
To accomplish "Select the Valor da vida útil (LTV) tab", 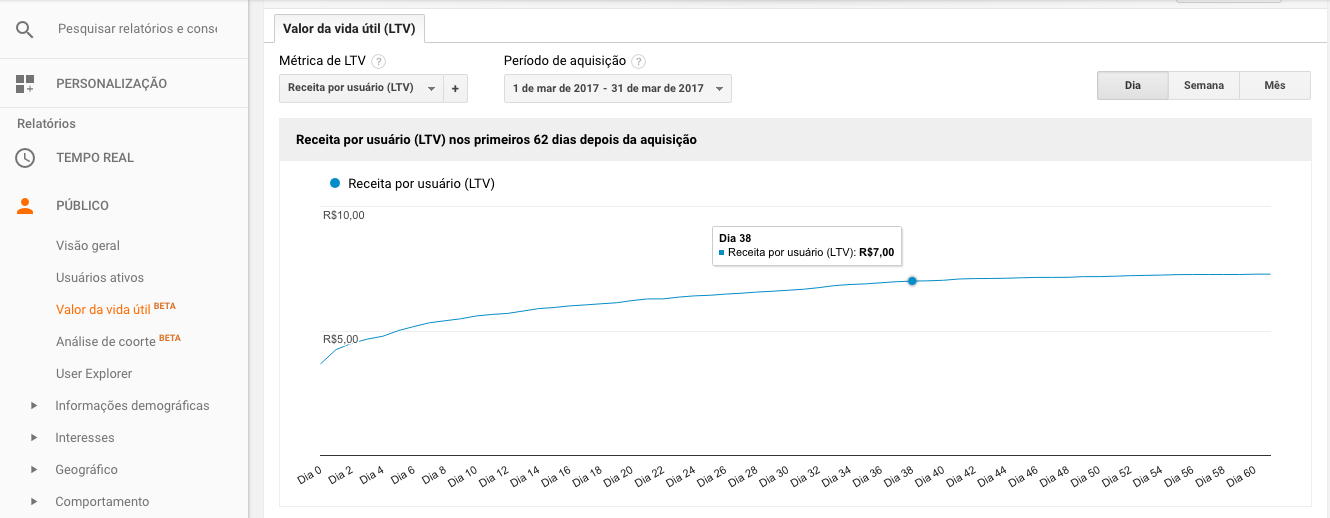I will (x=349, y=28).
